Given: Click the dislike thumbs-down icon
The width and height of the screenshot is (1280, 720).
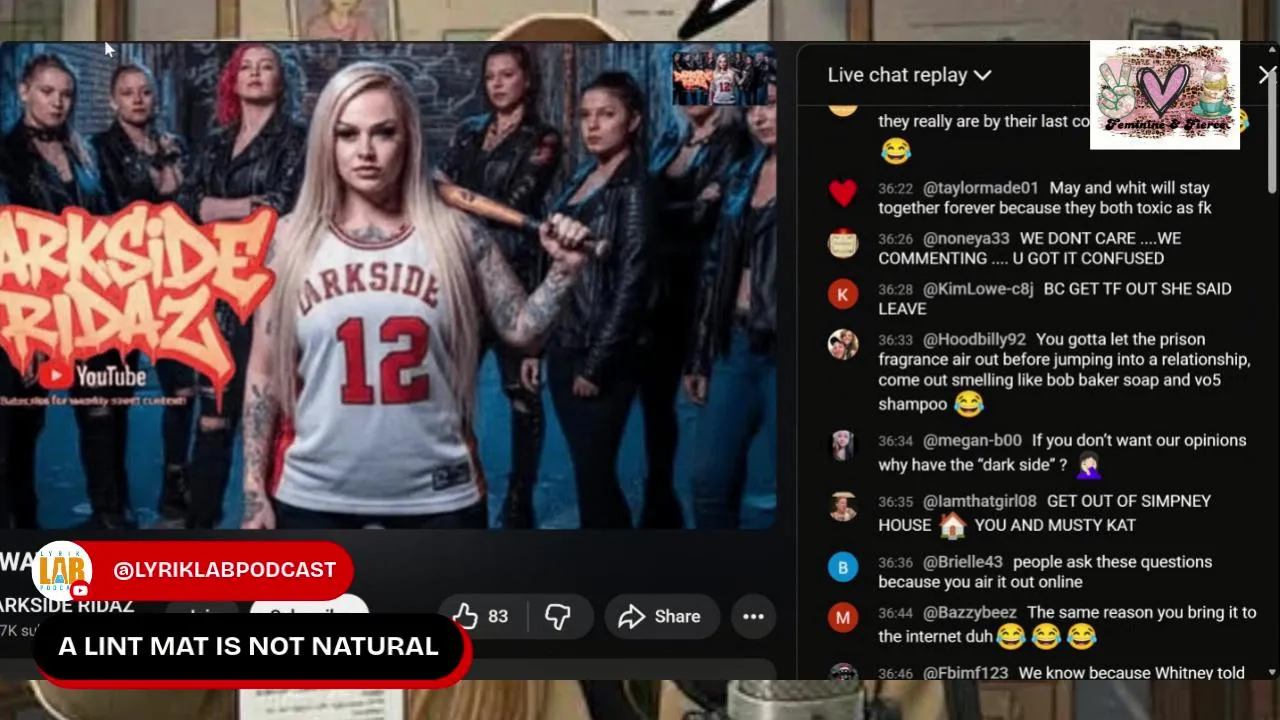Looking at the screenshot, I should pyautogui.click(x=558, y=617).
